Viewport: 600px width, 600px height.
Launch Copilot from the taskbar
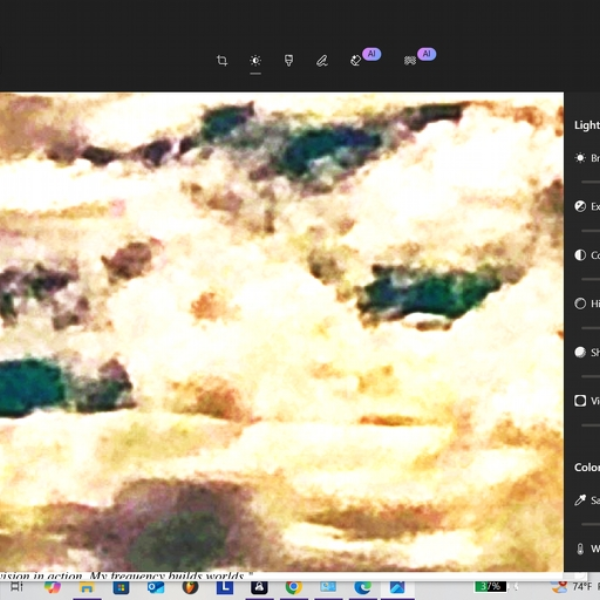(x=52, y=587)
